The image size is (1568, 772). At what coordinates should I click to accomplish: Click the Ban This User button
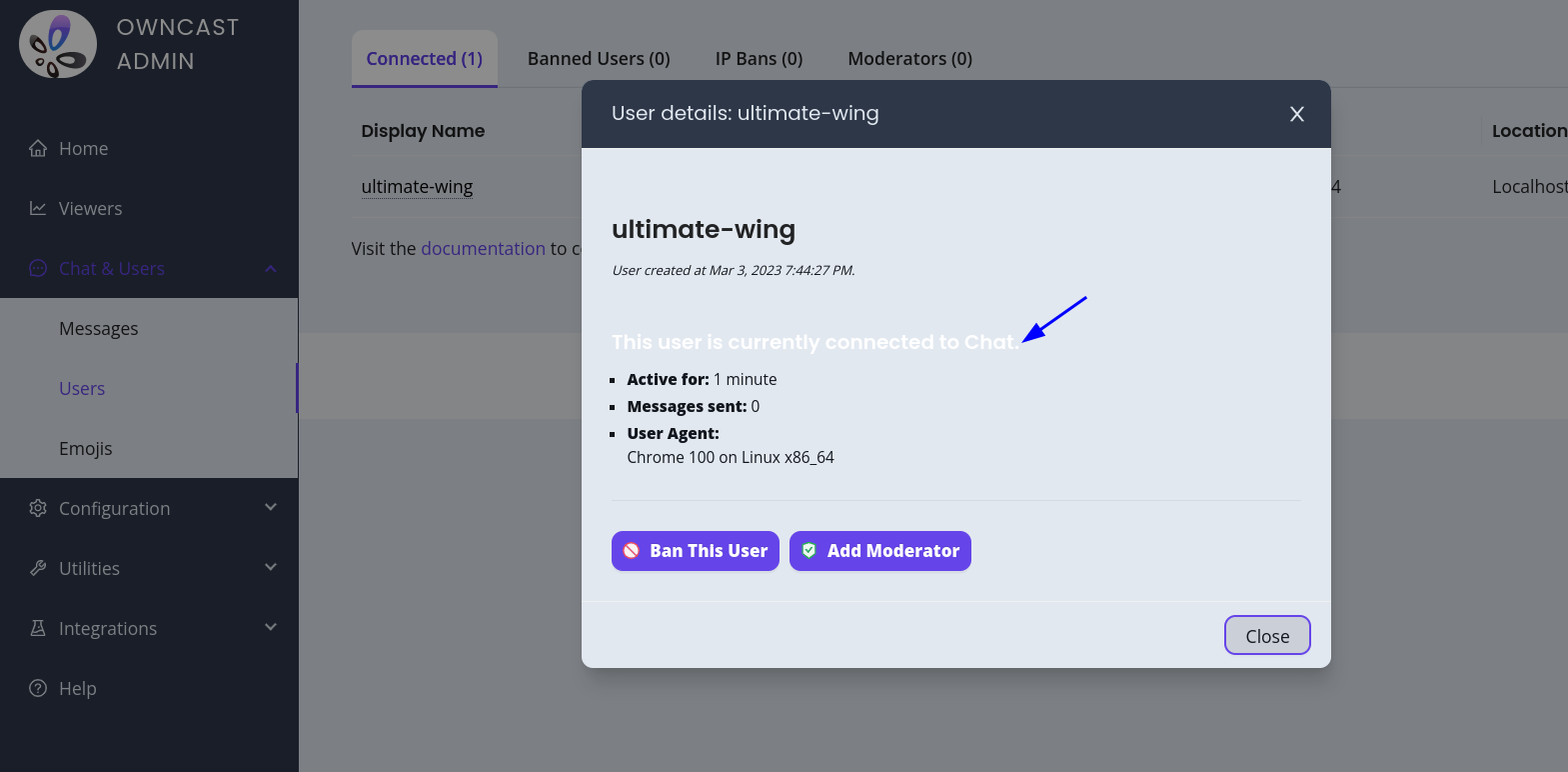coord(696,551)
